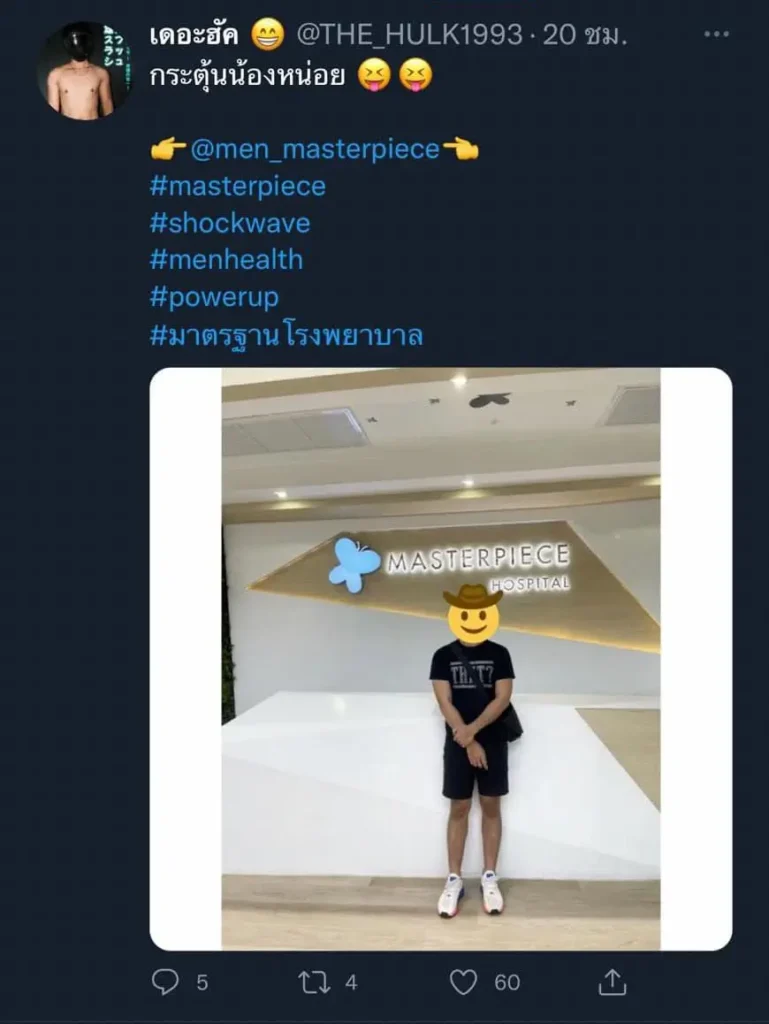The width and height of the screenshot is (769, 1024).
Task: Click the #powerup hashtag
Action: 214,297
